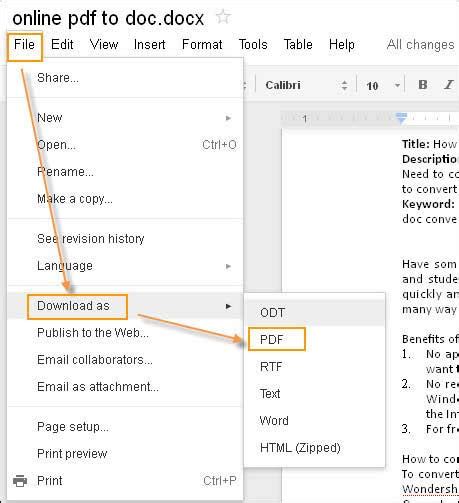Open Page setup...

[x=125, y=427]
